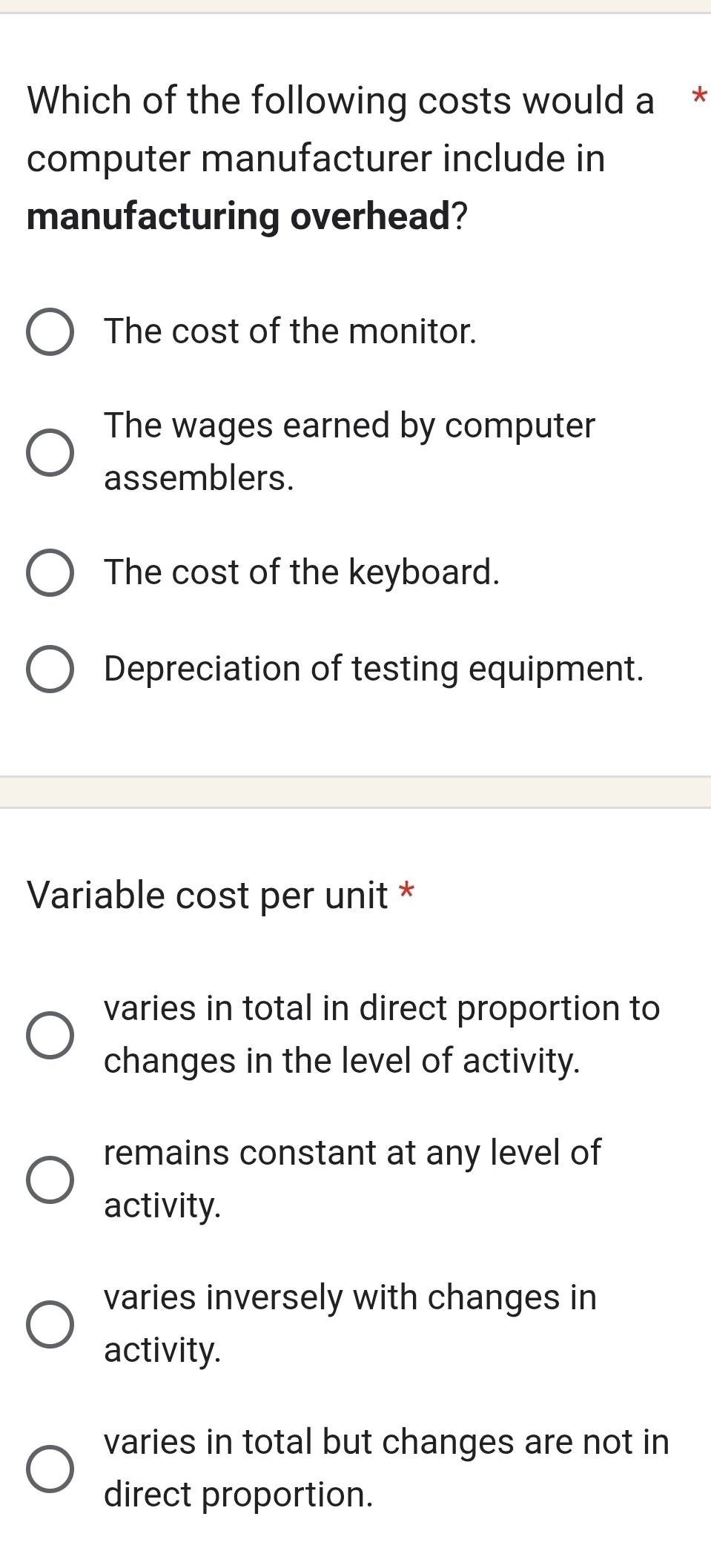Click the "The cost of the keyboard." option text
The width and height of the screenshot is (711, 1568).
click(302, 572)
